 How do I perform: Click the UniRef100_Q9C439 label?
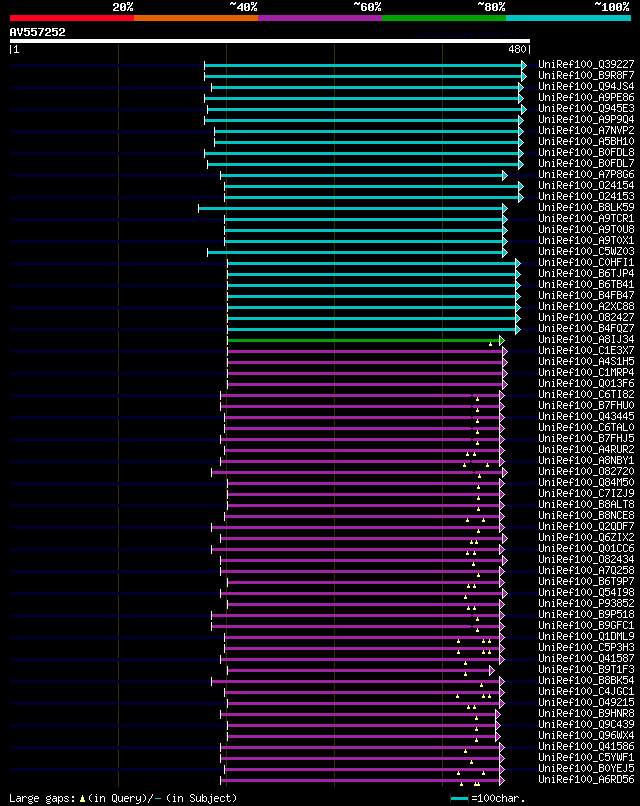(586, 725)
